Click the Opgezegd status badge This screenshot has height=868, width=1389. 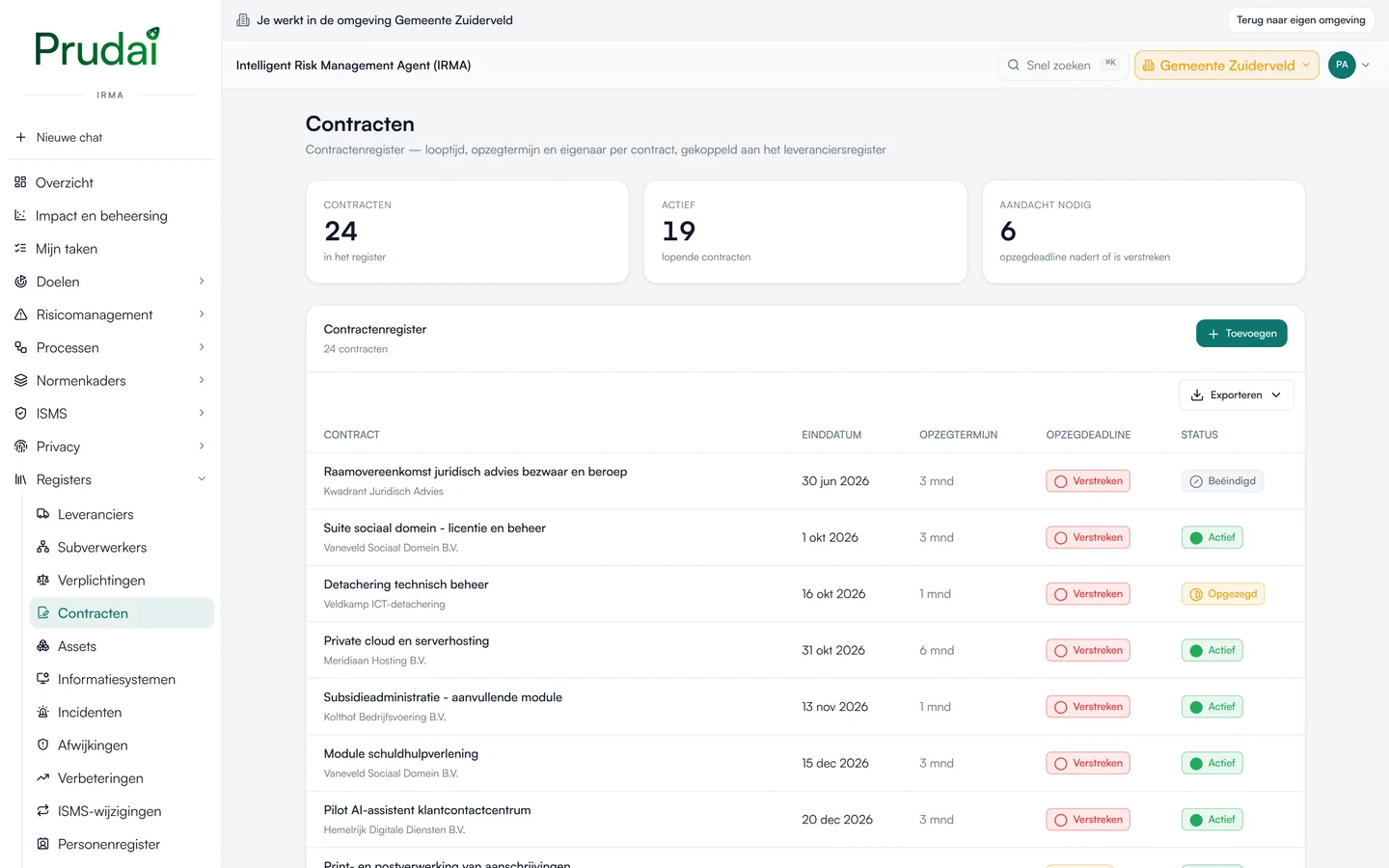click(x=1222, y=594)
